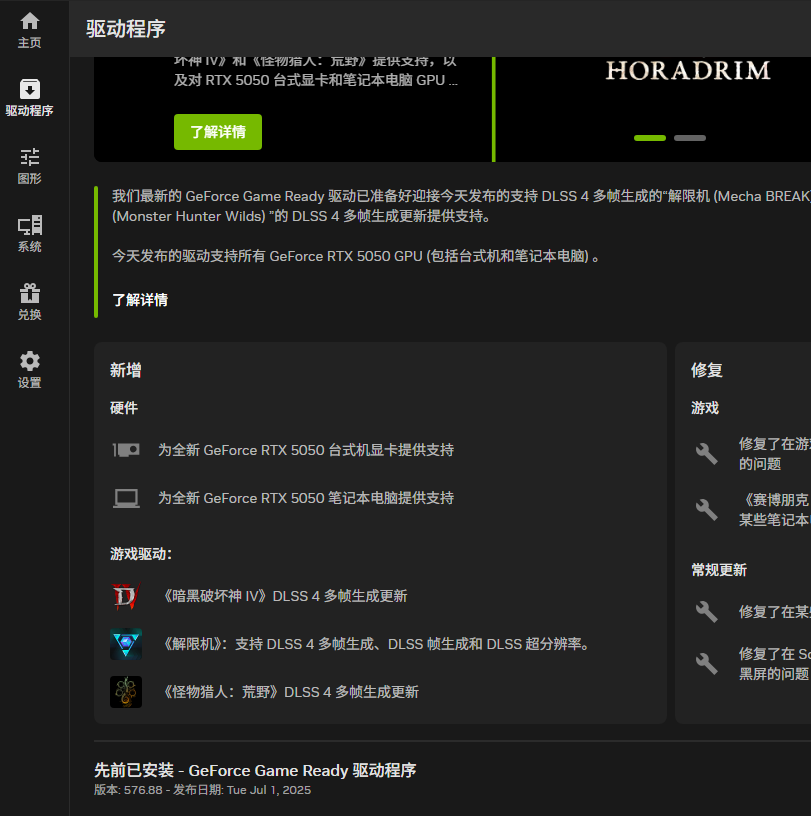Click the wrench icon under 游戏 fixes
Screen dimensions: 811x816
tap(707, 454)
